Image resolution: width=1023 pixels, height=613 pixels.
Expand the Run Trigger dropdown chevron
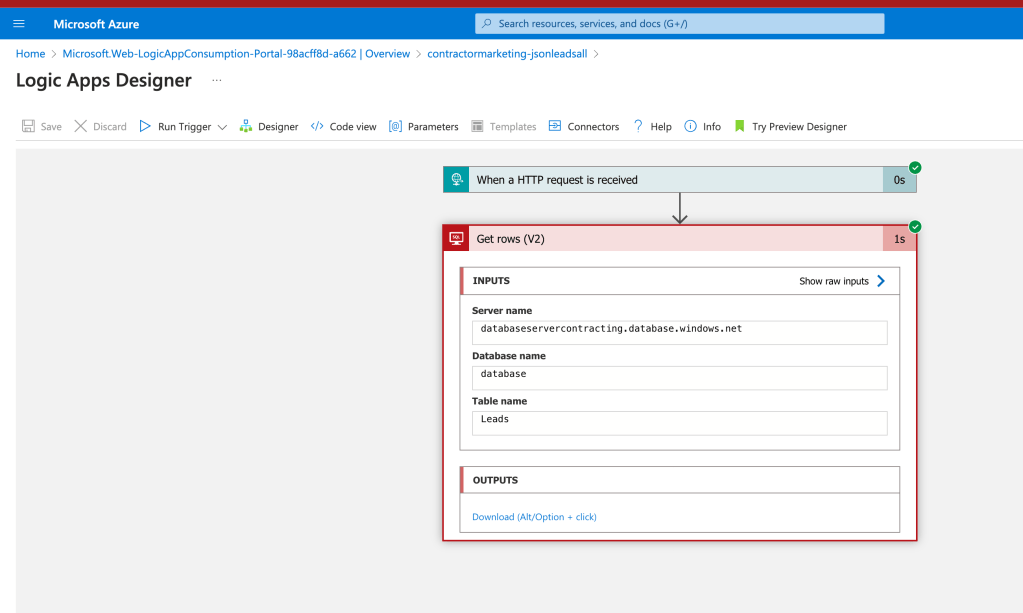click(x=222, y=127)
